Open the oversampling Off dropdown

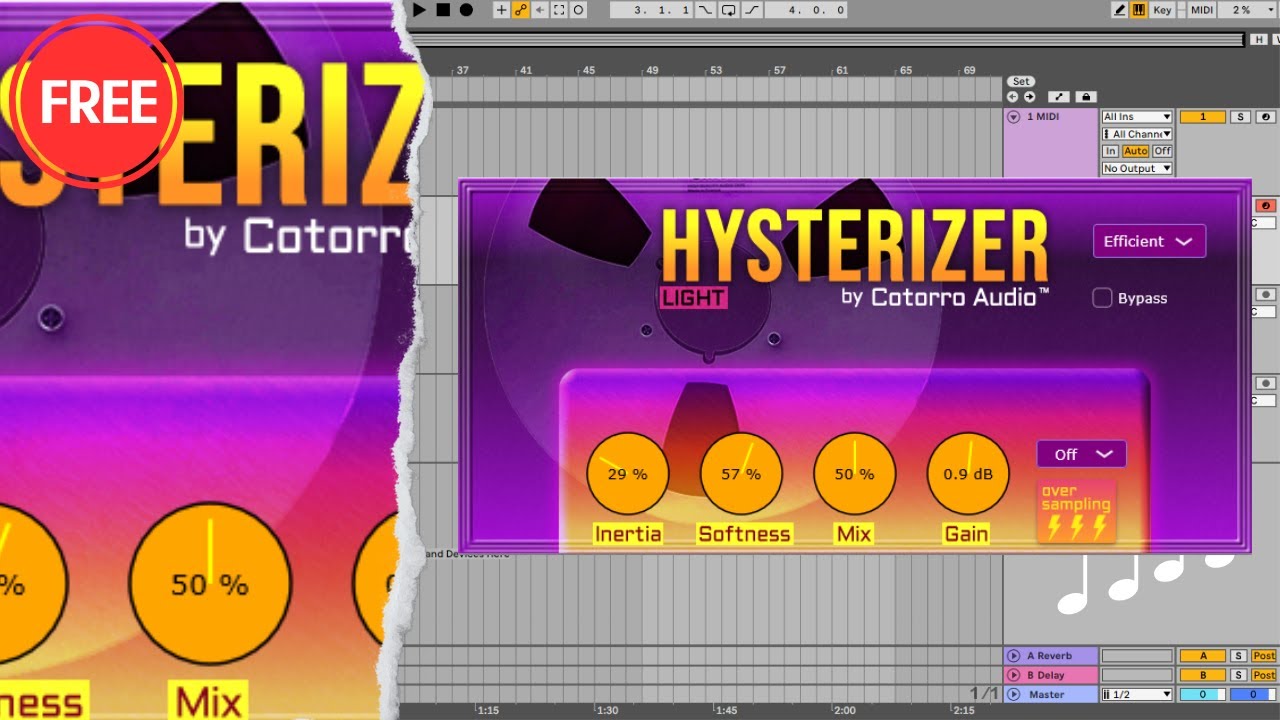[1082, 454]
